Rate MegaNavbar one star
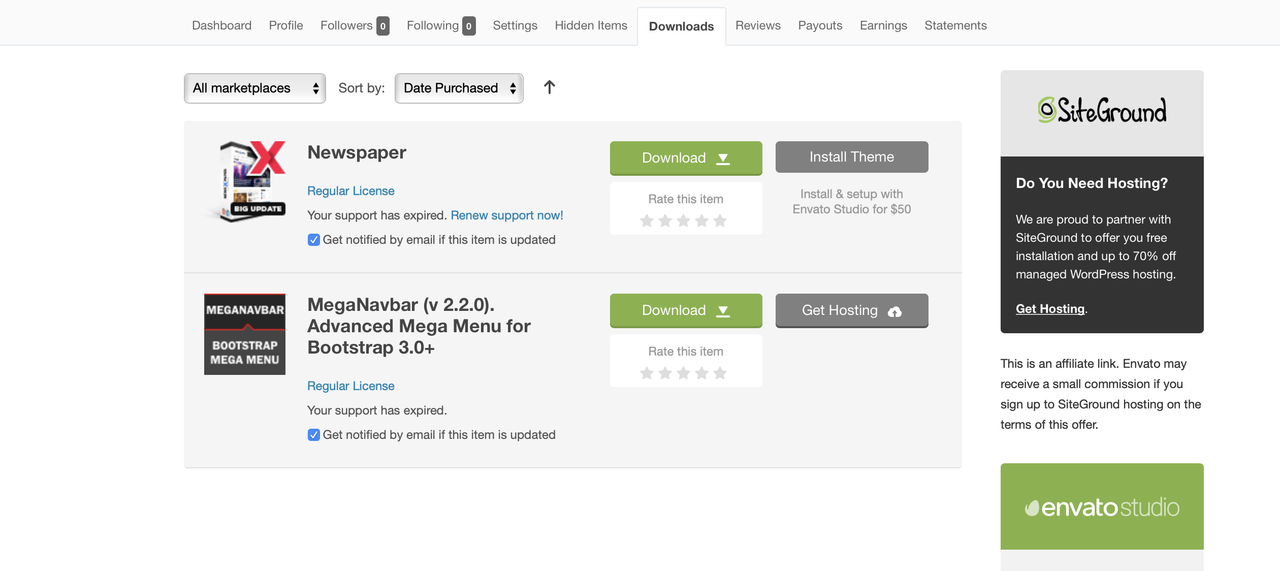Screen dimensions: 1280x571 pyautogui.click(x=647, y=373)
